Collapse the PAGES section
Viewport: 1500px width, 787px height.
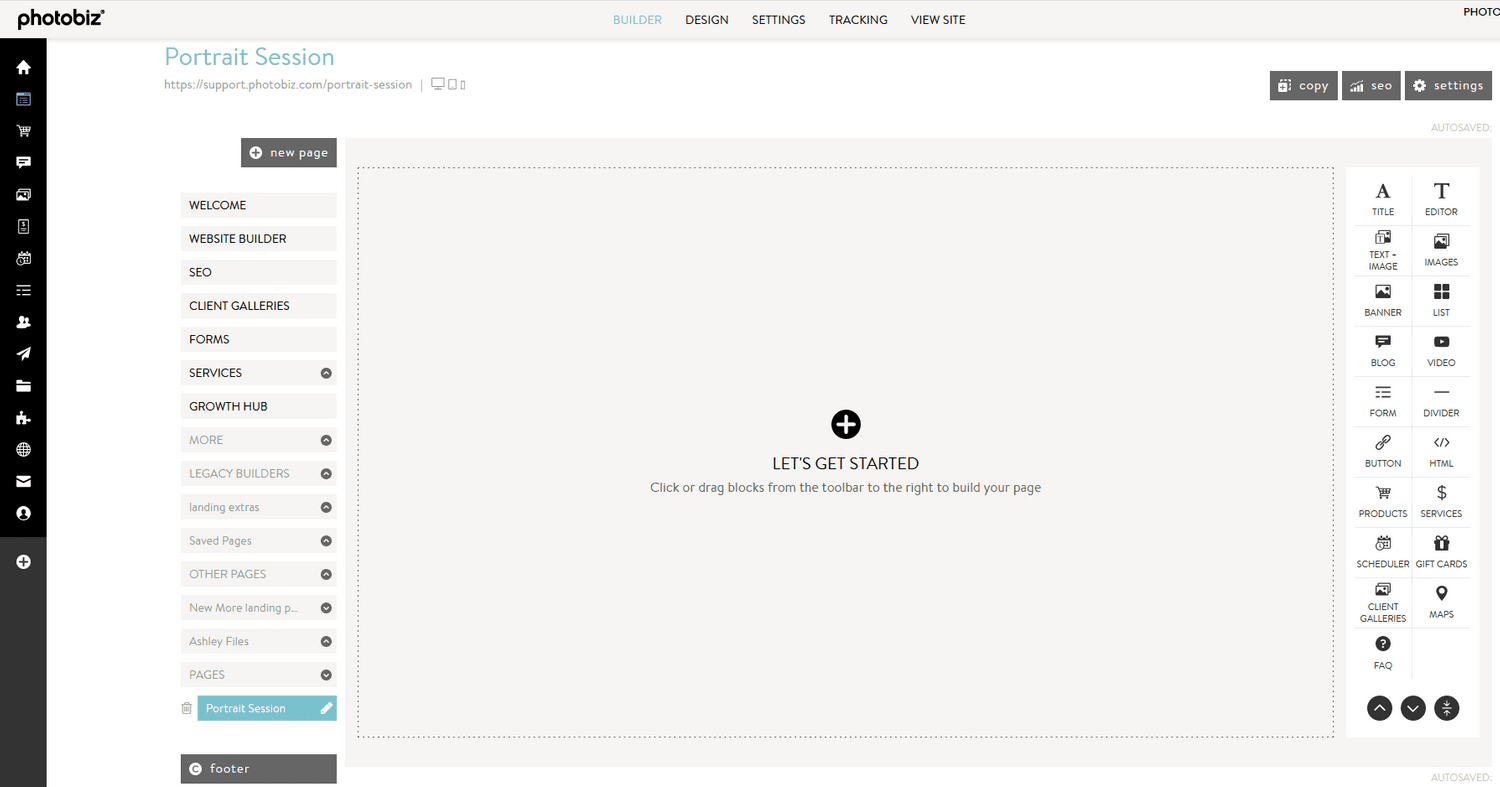[325, 674]
